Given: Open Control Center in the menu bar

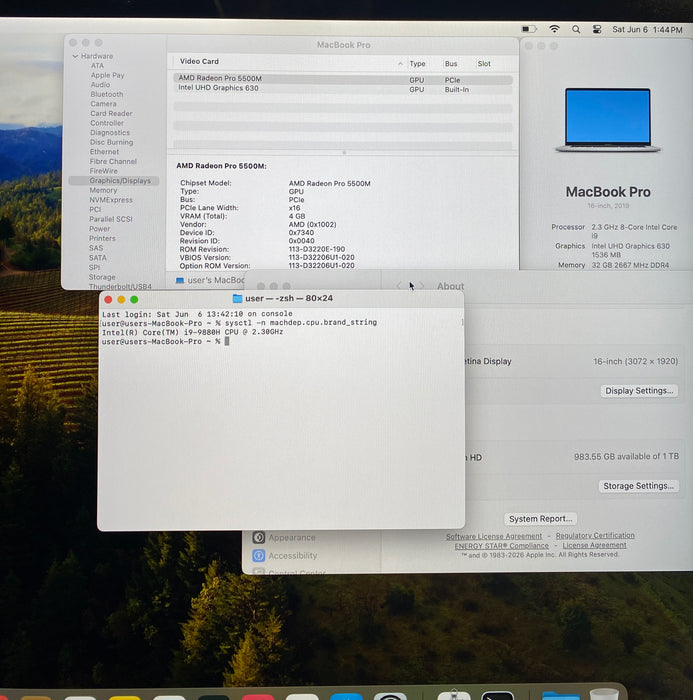Looking at the screenshot, I should (597, 29).
